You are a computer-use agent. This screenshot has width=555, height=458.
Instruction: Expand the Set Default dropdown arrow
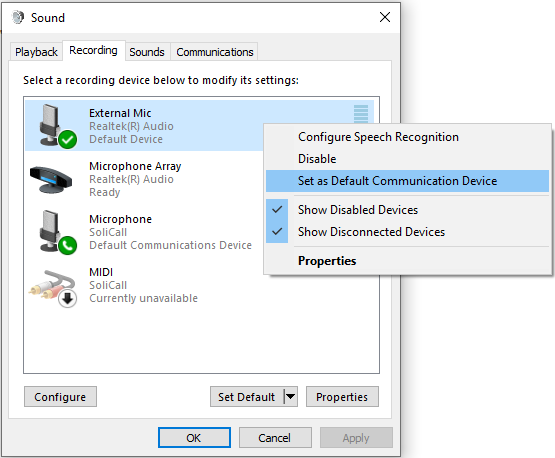(x=291, y=396)
